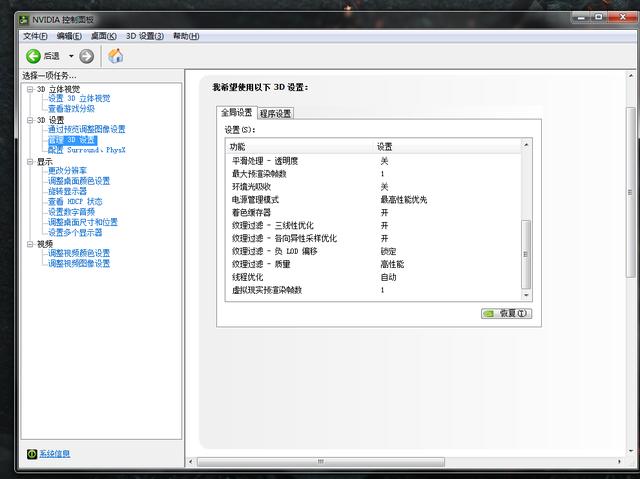Select the 纹理过滤 - 三线性优化 row
Image resolution: width=640 pixels, height=479 pixels.
(x=373, y=226)
